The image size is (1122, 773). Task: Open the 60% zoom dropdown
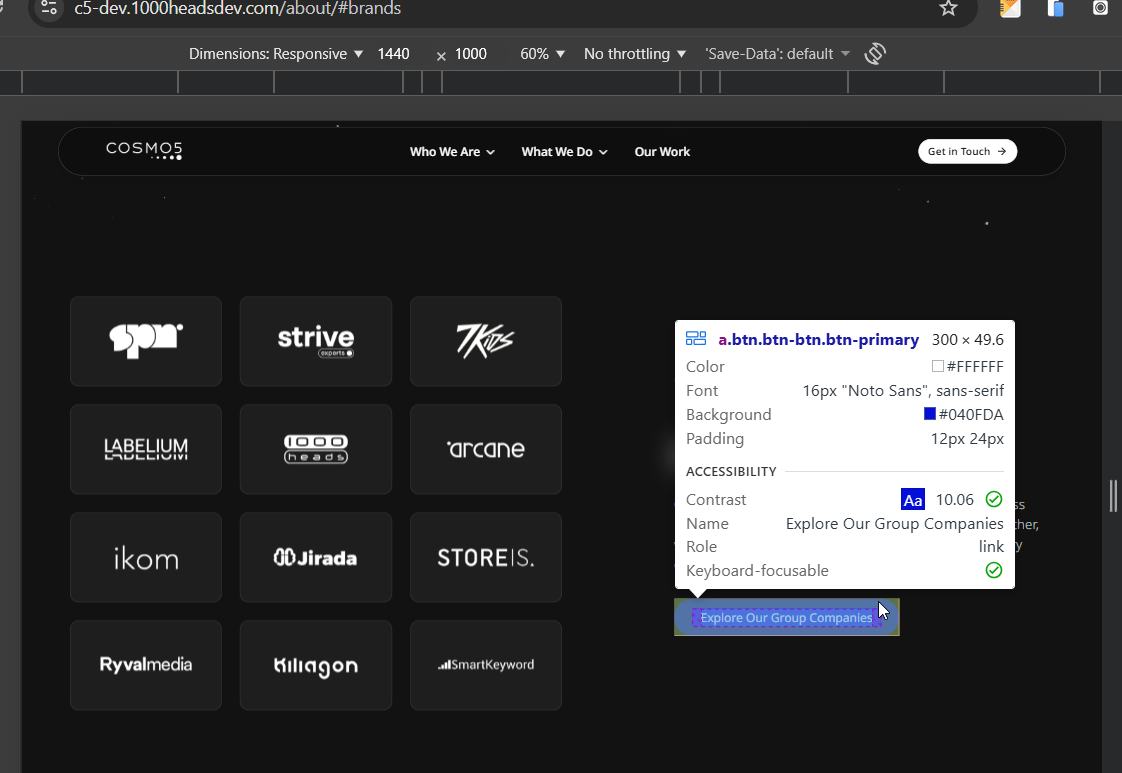542,54
